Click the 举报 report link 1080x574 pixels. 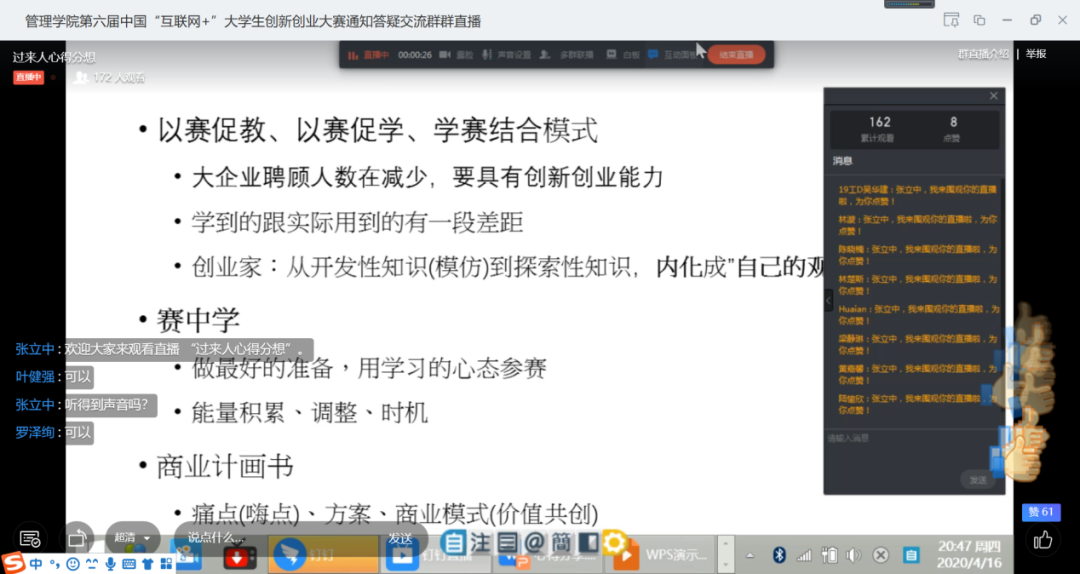pos(1036,54)
